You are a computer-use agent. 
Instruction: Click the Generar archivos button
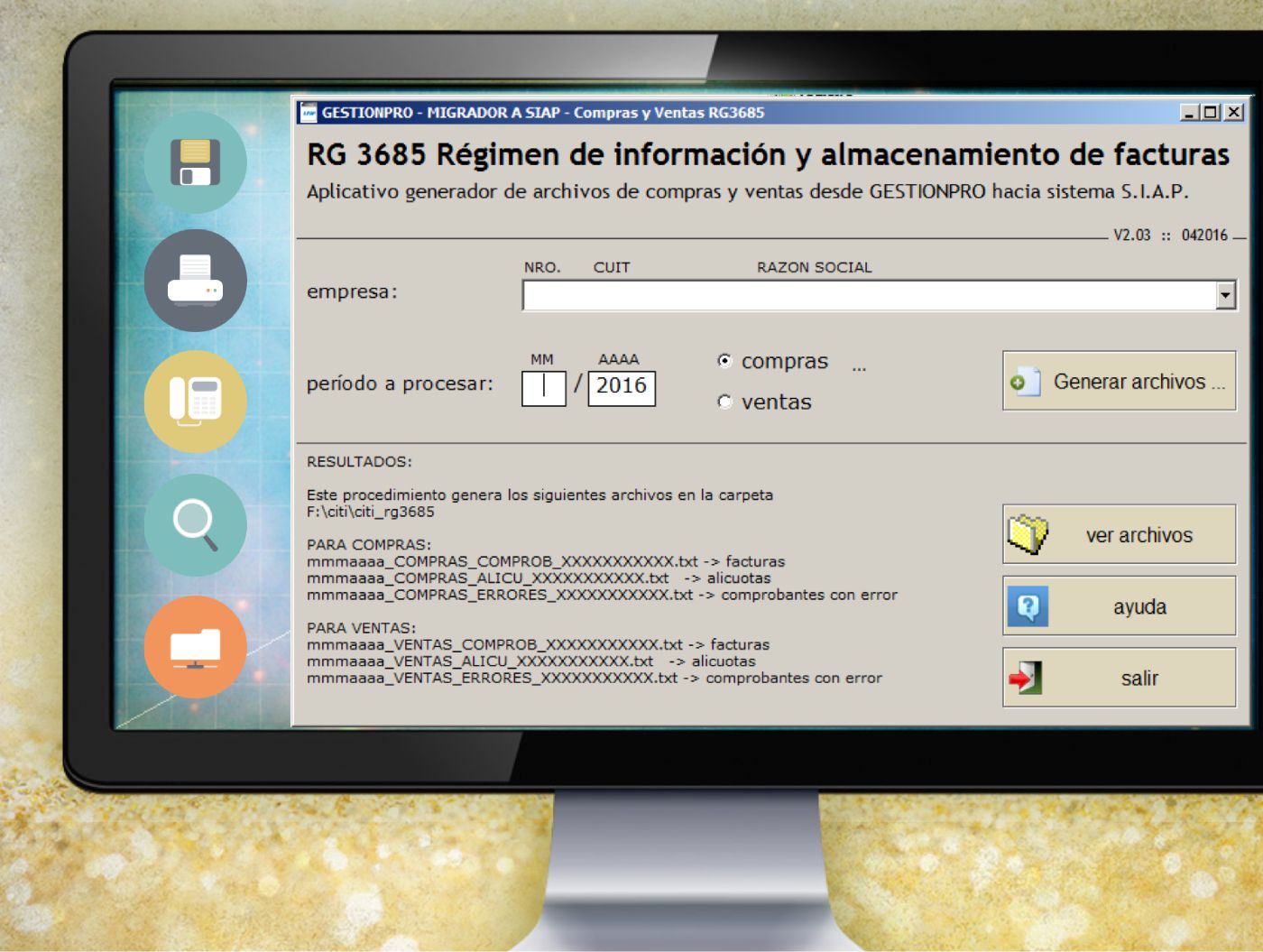(1119, 381)
